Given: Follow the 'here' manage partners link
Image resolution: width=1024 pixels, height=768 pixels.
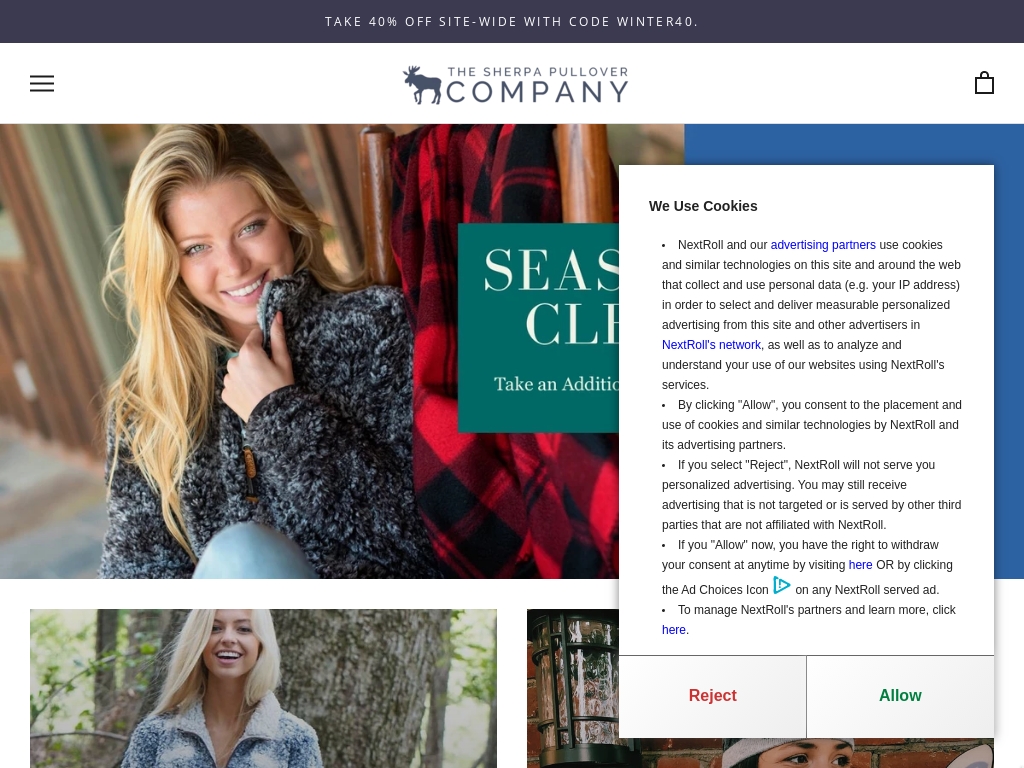Looking at the screenshot, I should coord(673,630).
